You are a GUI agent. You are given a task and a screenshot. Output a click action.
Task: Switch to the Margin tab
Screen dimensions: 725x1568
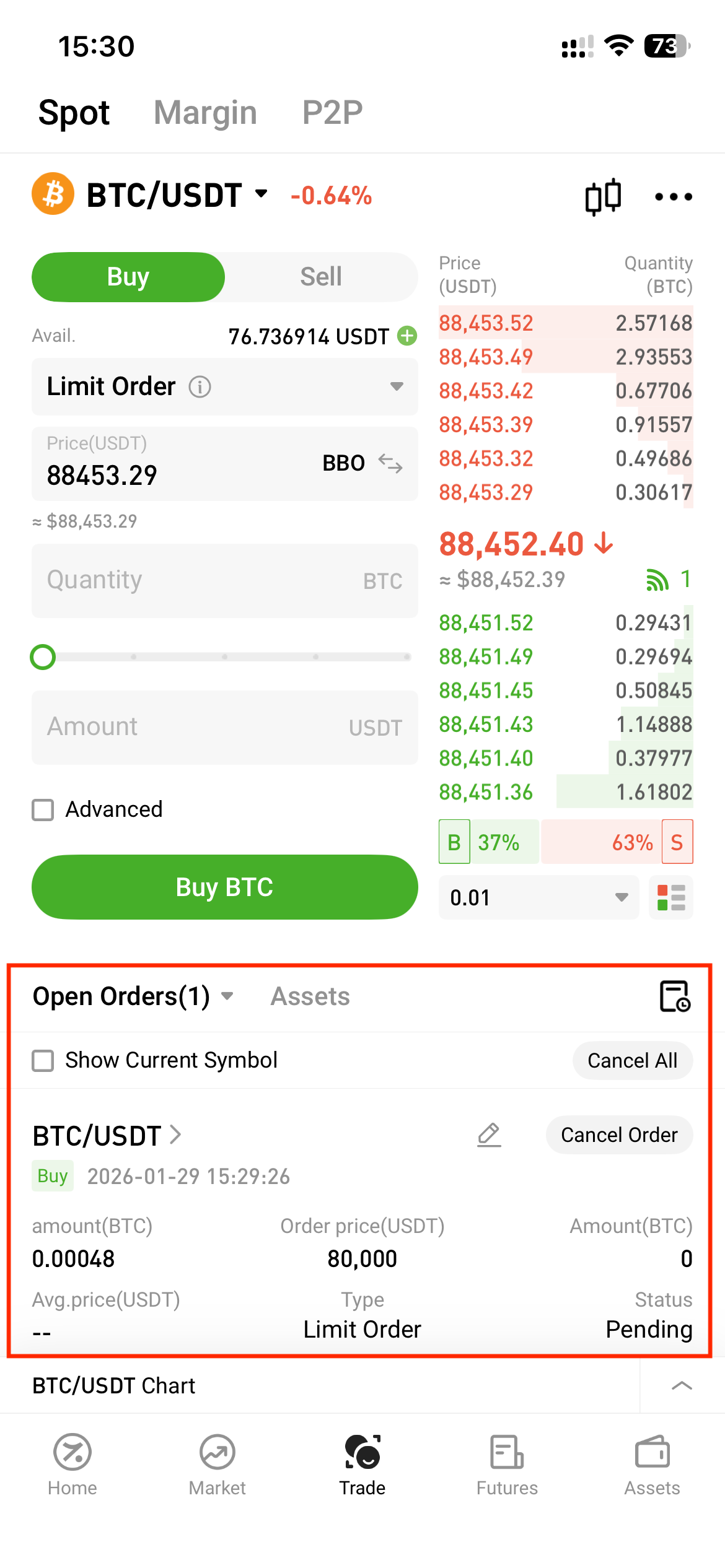tap(205, 113)
